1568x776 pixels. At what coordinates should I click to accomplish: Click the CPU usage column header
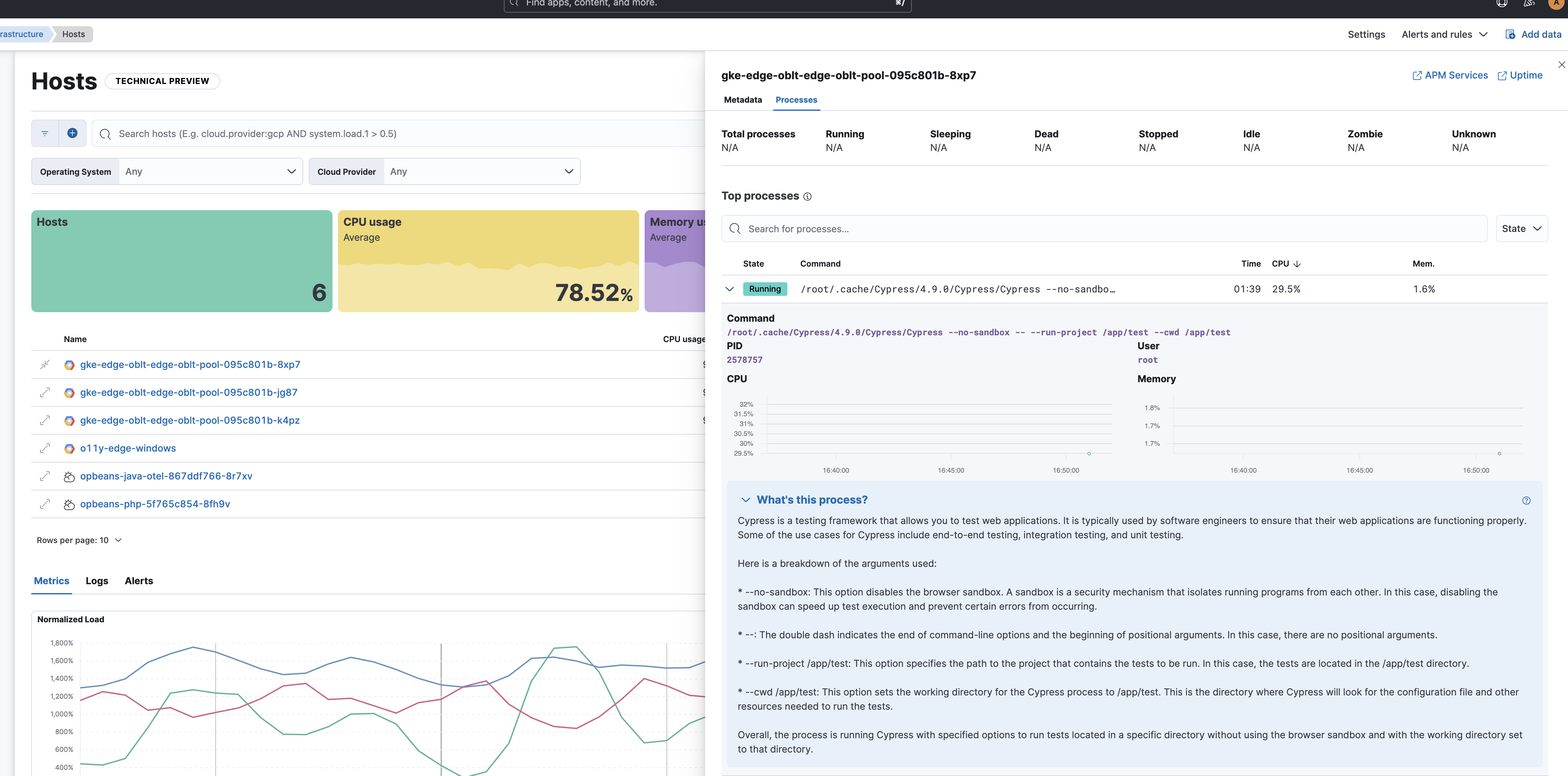point(684,339)
